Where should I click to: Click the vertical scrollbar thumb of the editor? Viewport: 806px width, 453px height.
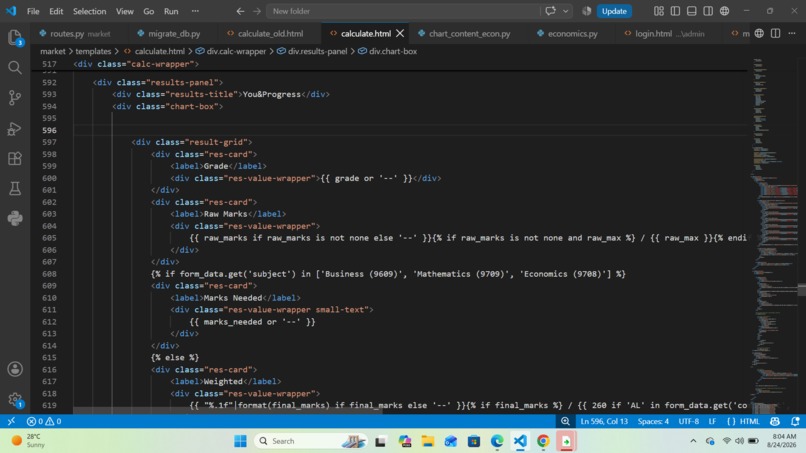[x=801, y=289]
